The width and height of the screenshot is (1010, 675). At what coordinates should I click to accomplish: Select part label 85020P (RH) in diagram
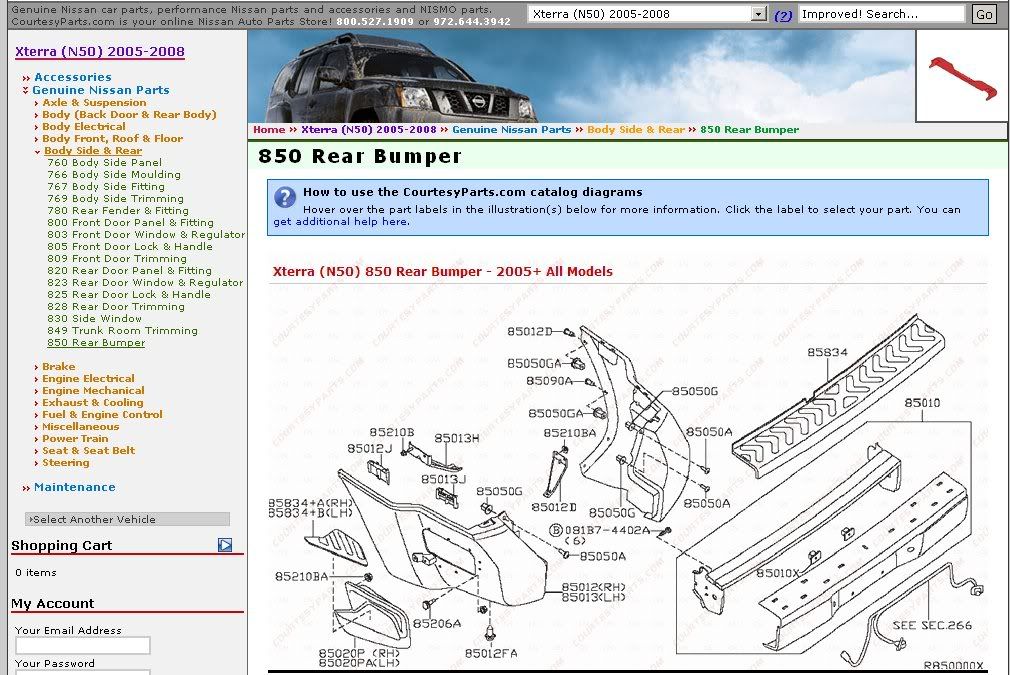359,652
